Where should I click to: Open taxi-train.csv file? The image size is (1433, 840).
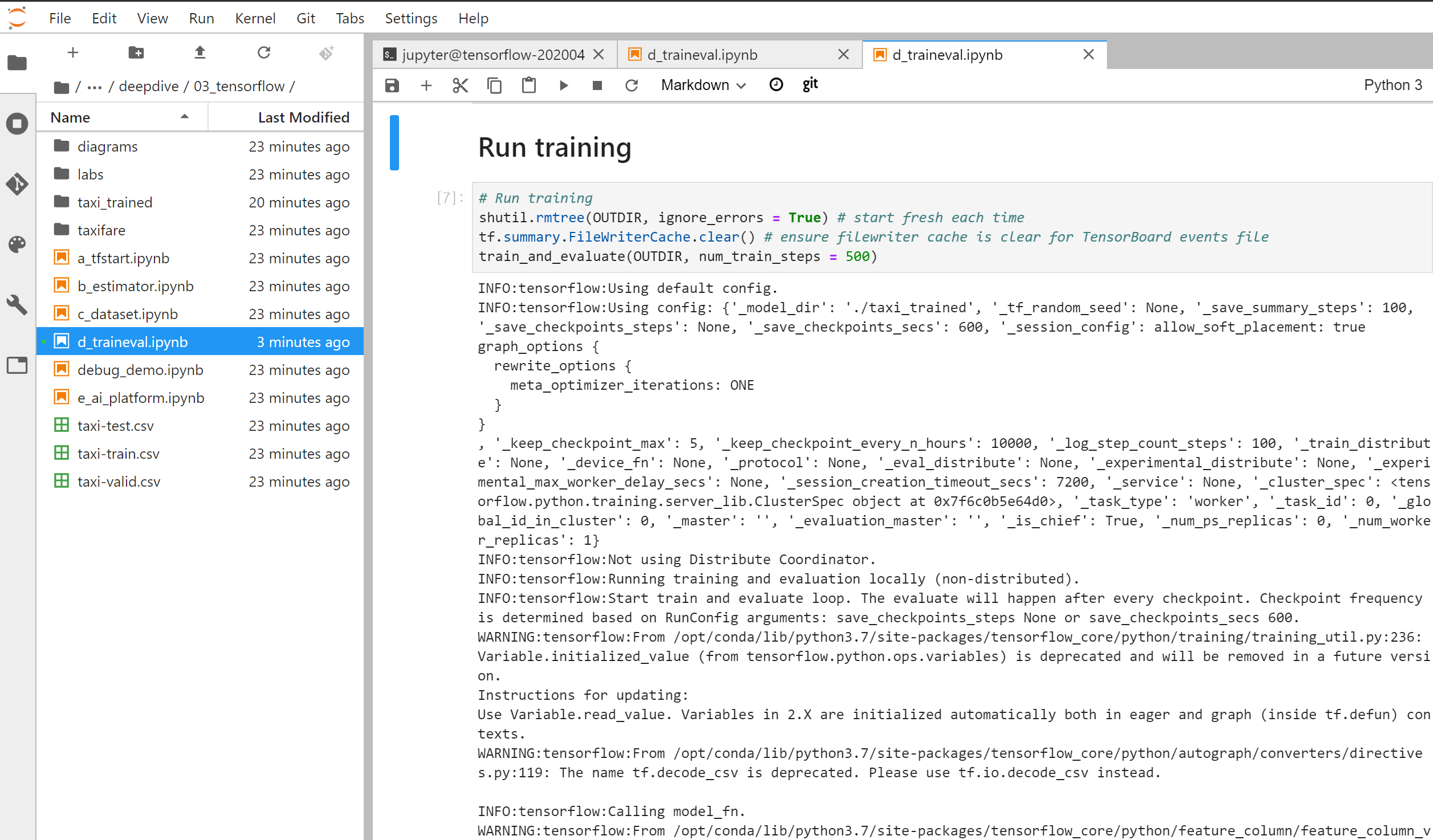coord(118,454)
